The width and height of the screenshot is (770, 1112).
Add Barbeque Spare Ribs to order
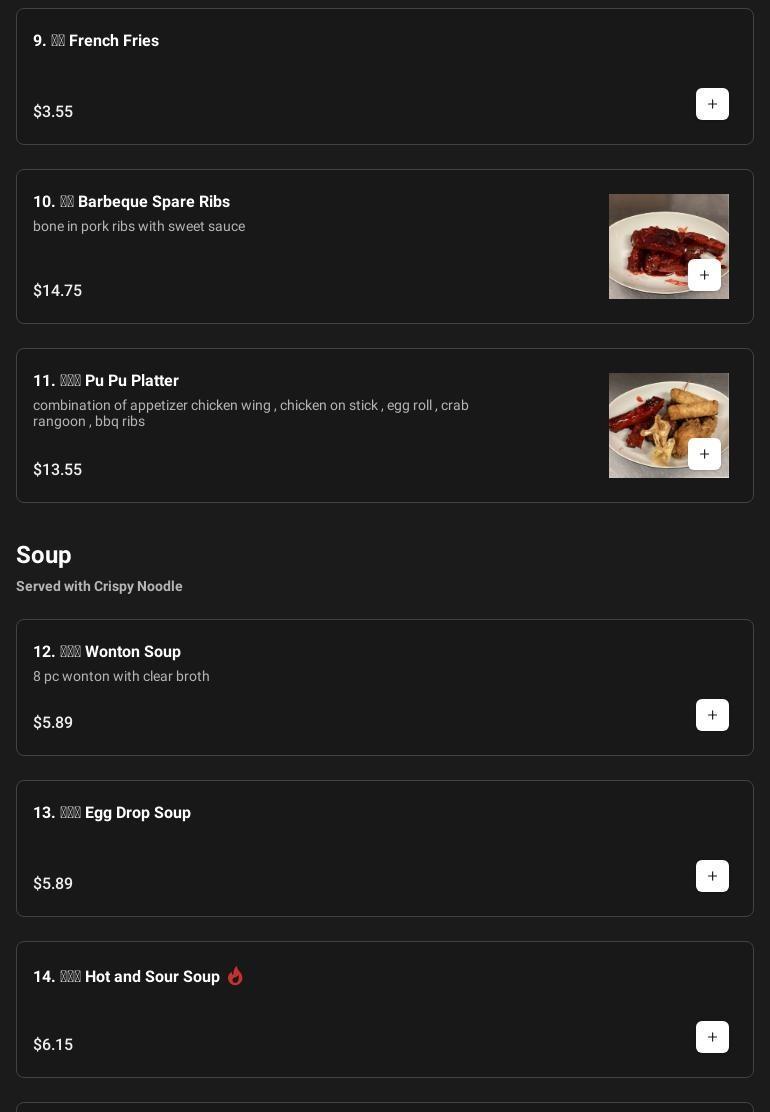704,275
